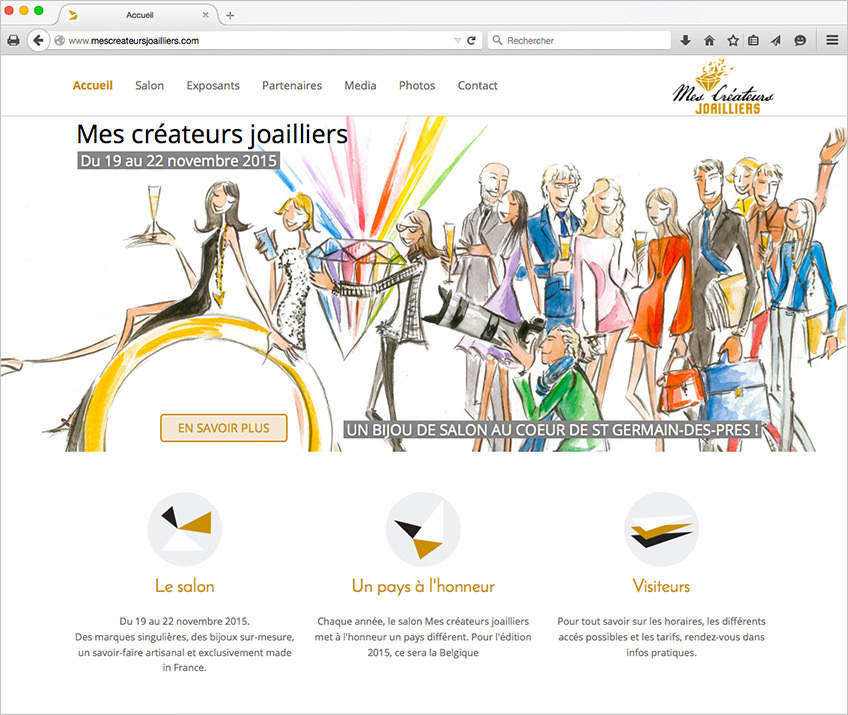848x715 pixels.
Task: Reload the page with refresh icon
Action: coord(471,41)
